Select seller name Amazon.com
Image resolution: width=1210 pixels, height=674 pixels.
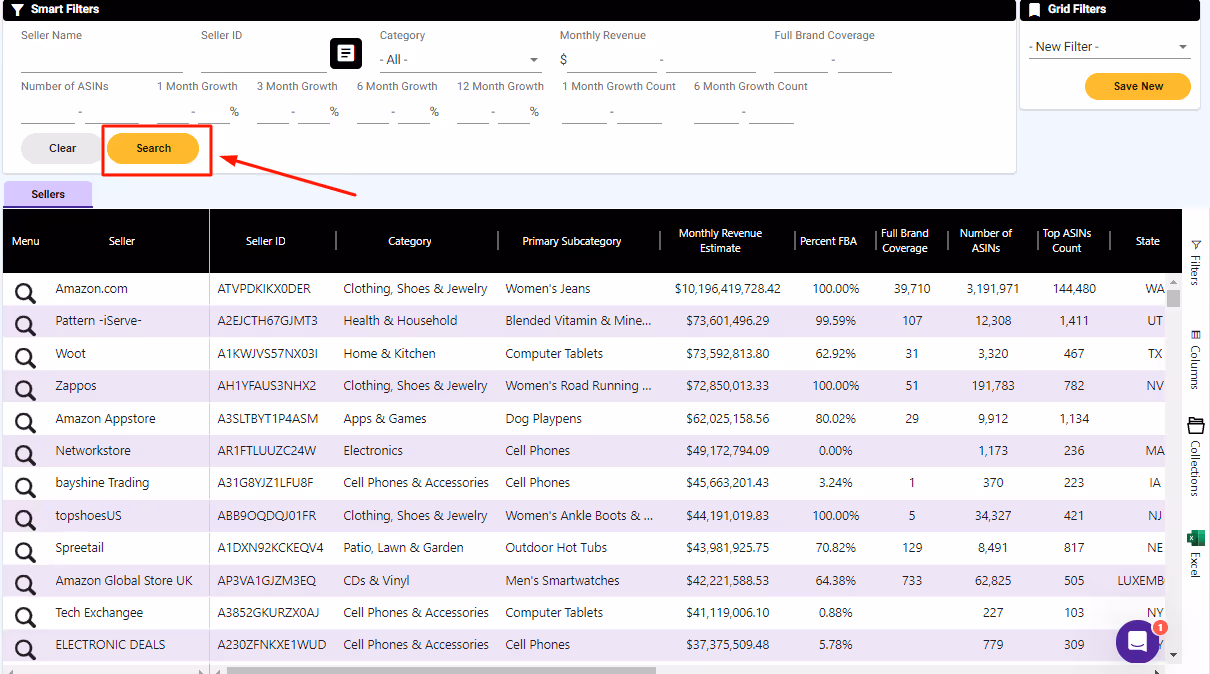[92, 289]
